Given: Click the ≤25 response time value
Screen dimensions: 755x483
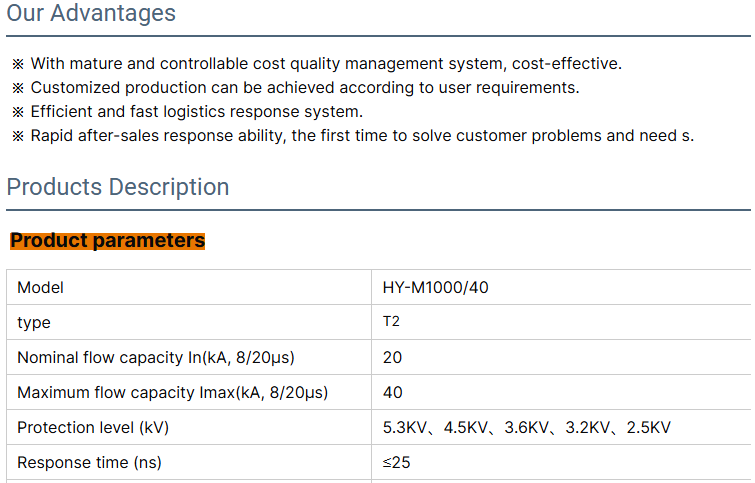Looking at the screenshot, I should 396,463.
